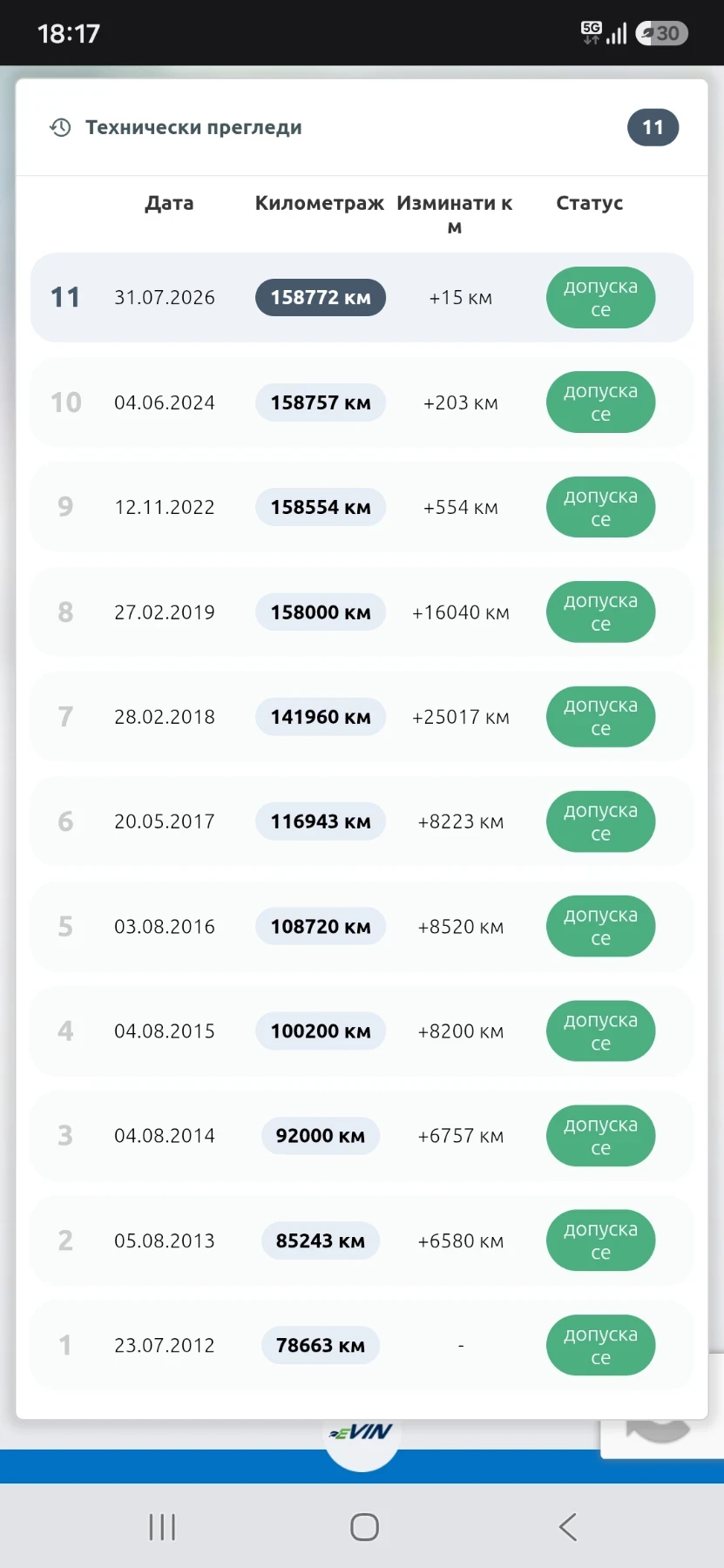Tap the 158757 км mileage pill
724x1568 pixels.
321,402
